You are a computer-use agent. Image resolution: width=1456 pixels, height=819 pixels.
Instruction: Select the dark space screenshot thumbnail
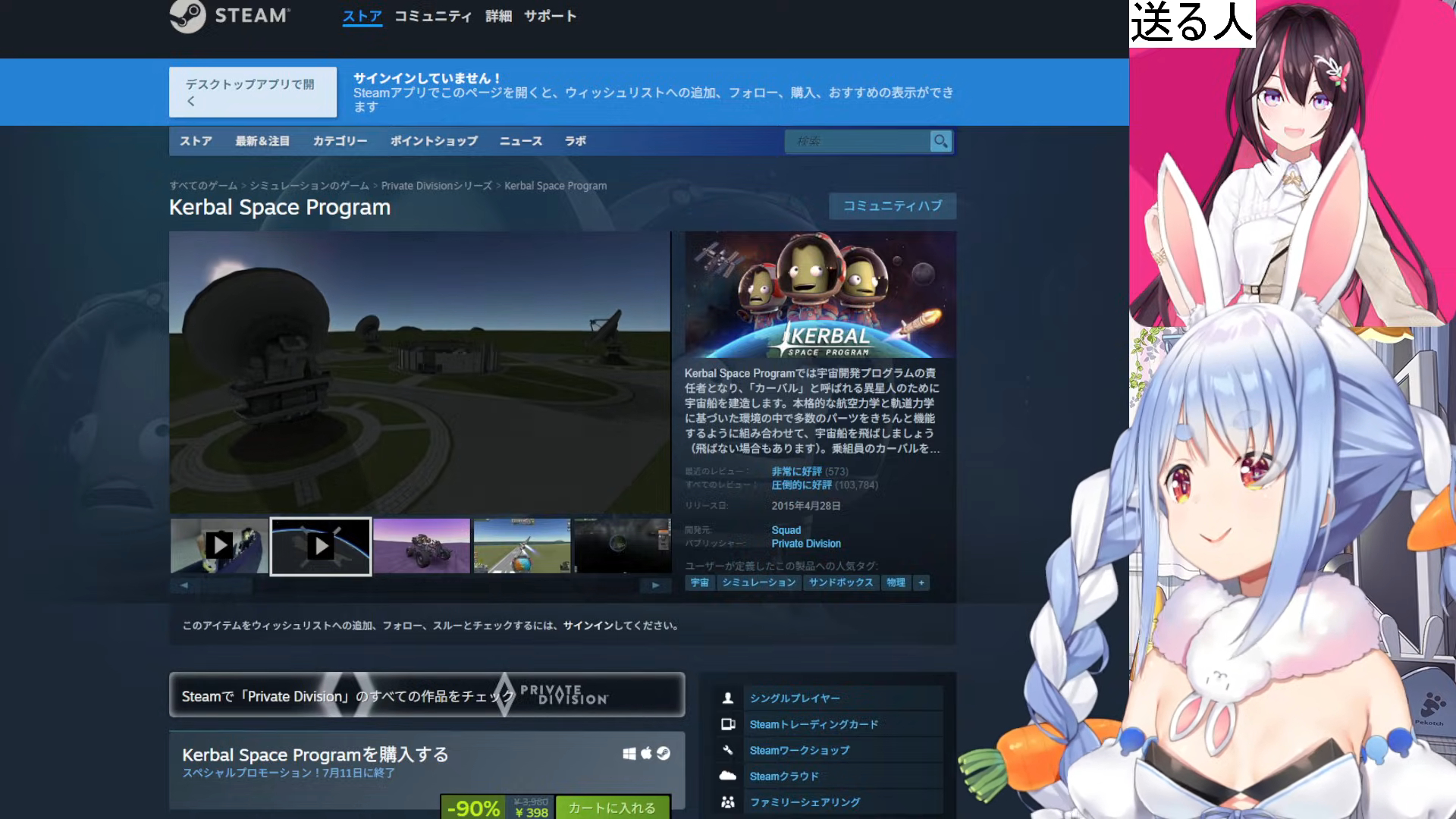pos(623,546)
